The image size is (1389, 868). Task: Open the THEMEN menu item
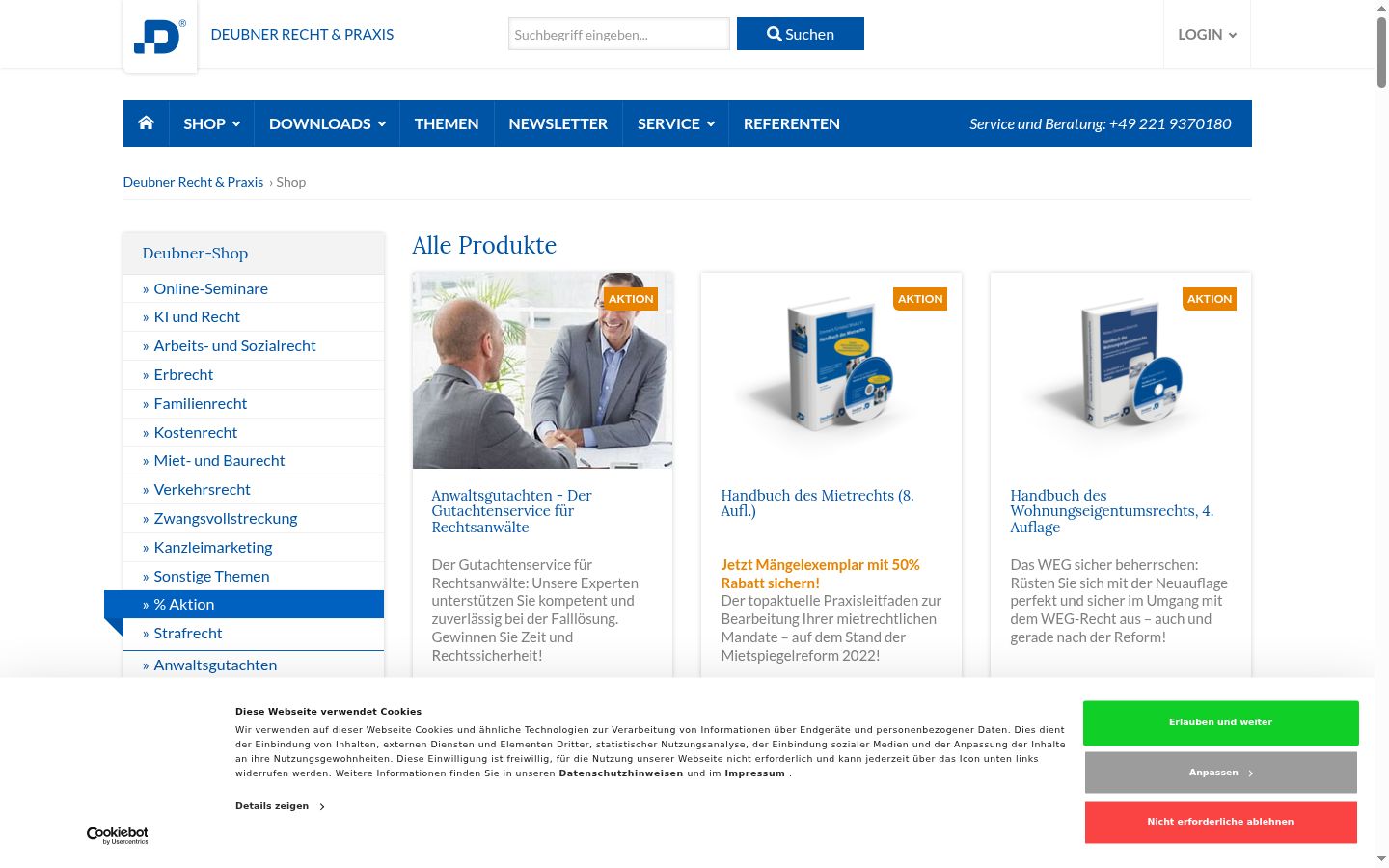coord(447,123)
